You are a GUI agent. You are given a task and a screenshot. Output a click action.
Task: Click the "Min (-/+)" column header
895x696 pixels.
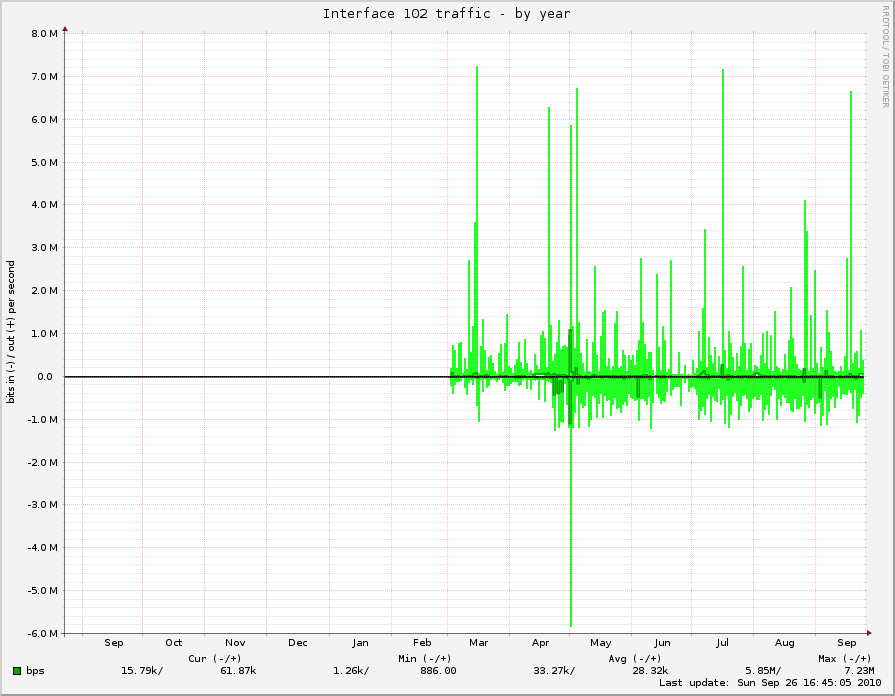(425, 658)
